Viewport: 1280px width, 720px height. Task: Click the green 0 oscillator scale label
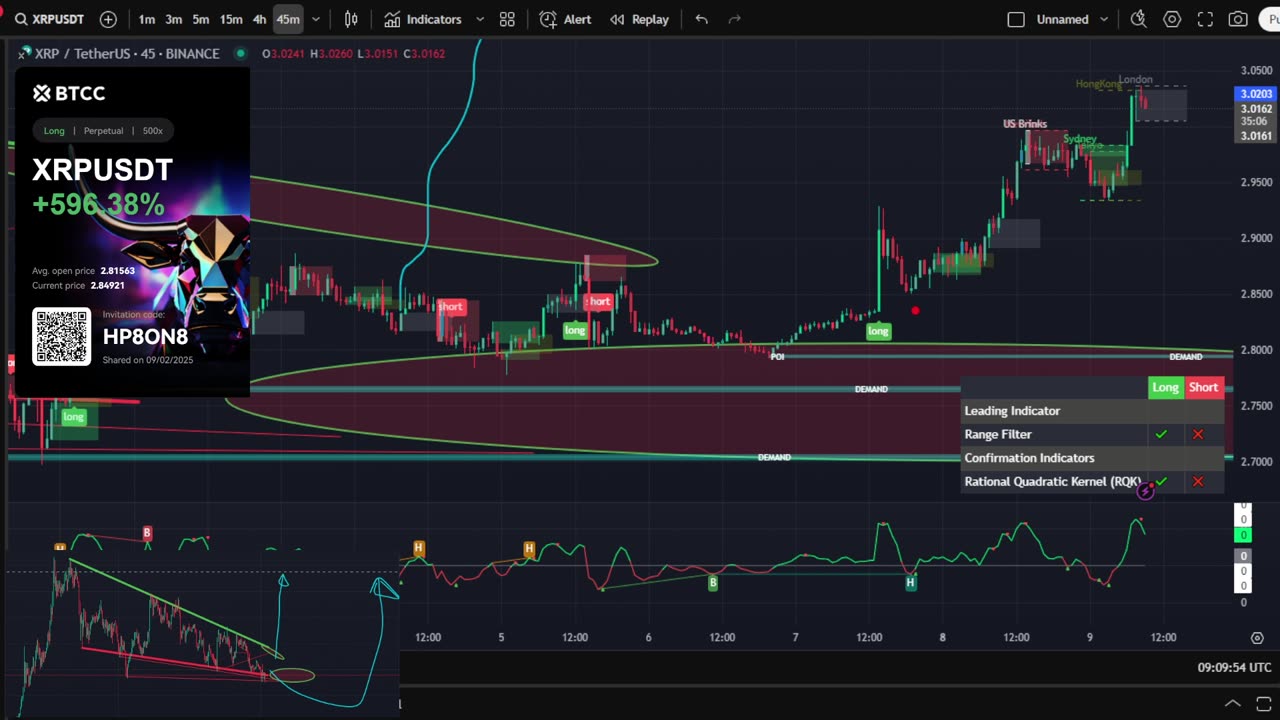click(1243, 535)
